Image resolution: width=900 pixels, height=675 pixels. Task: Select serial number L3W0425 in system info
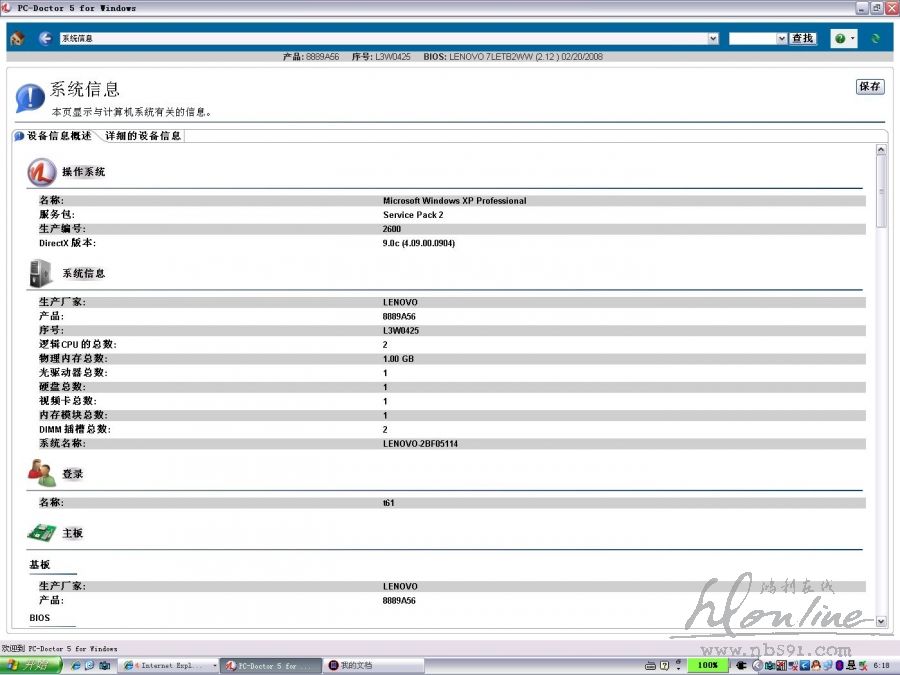click(401, 331)
